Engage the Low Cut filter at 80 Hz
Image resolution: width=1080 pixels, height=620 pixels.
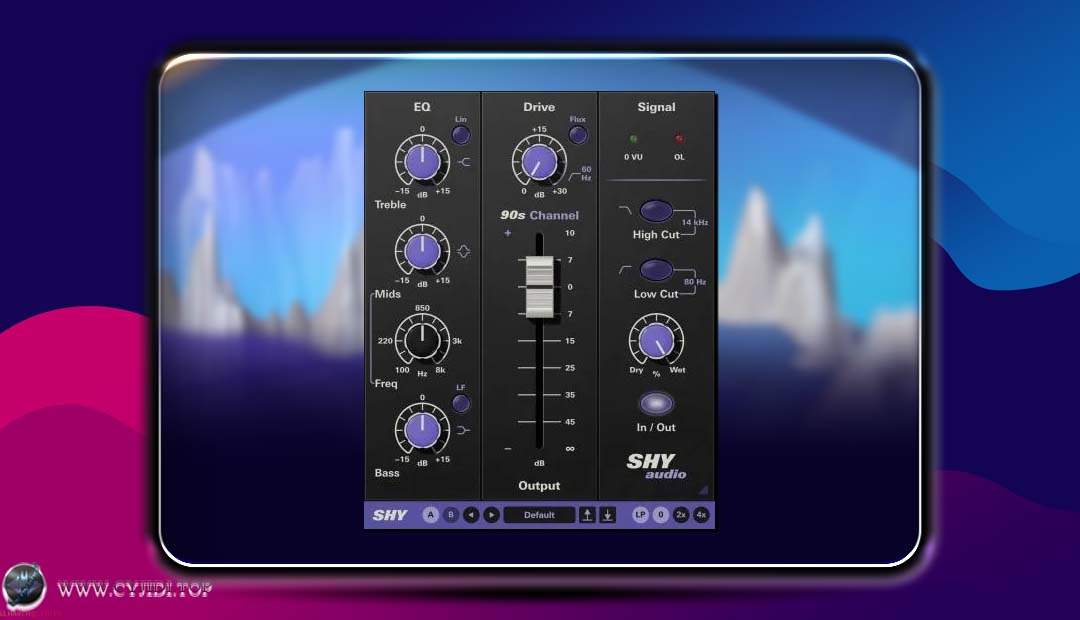[x=655, y=269]
